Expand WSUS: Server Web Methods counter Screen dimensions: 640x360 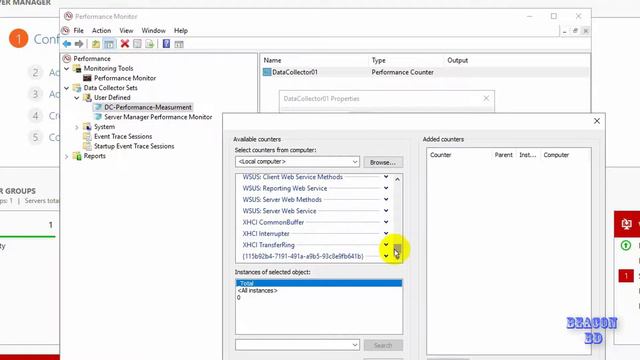[386, 200]
